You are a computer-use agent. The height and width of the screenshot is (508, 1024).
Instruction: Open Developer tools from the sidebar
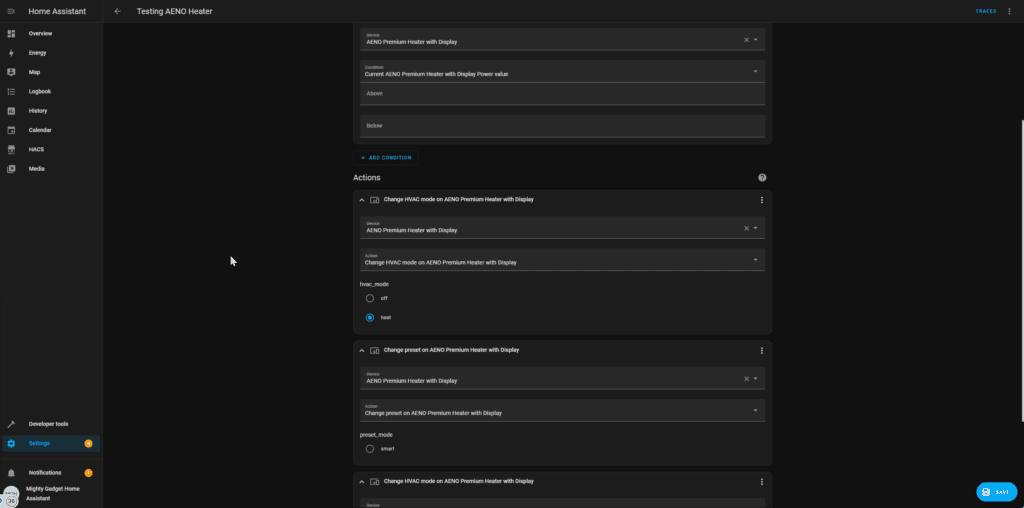click(x=48, y=424)
